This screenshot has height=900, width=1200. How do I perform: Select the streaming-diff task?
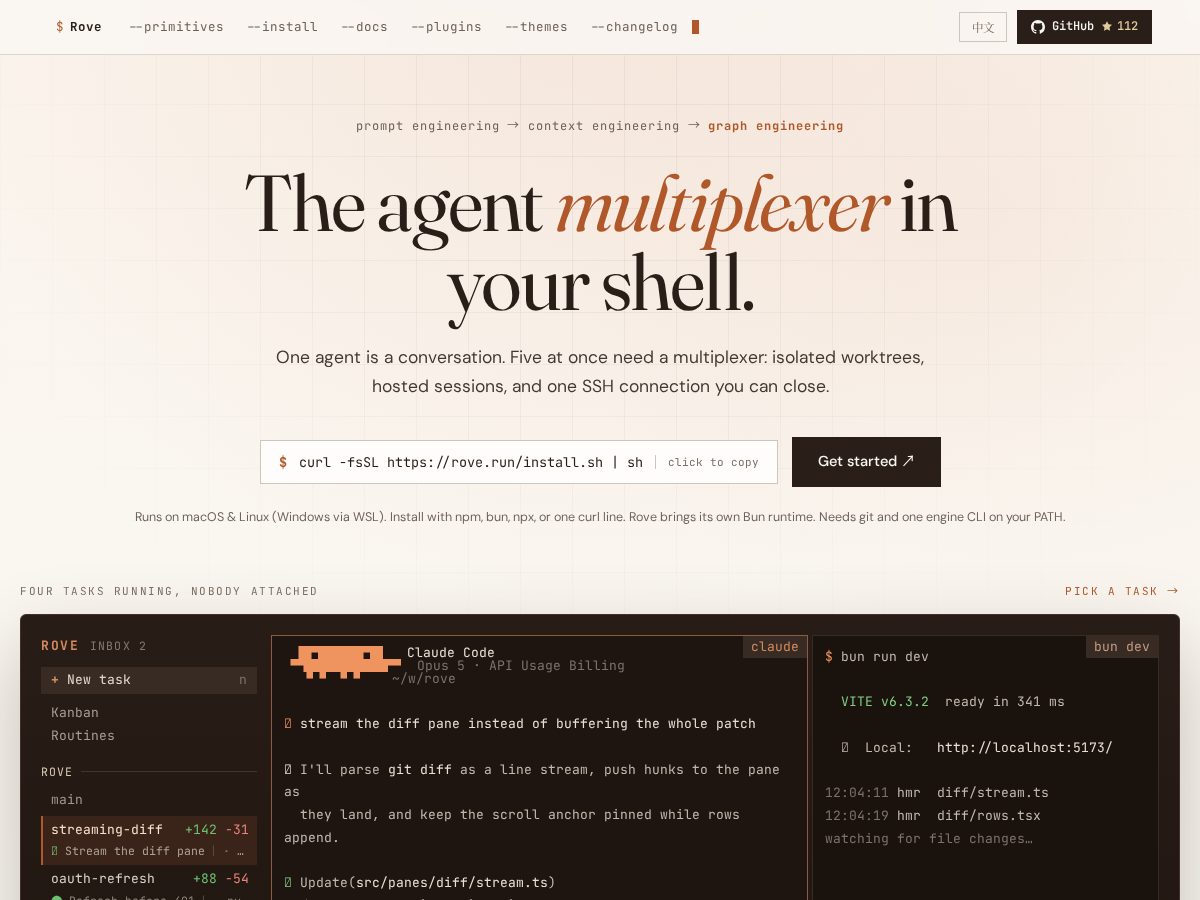coord(149,840)
